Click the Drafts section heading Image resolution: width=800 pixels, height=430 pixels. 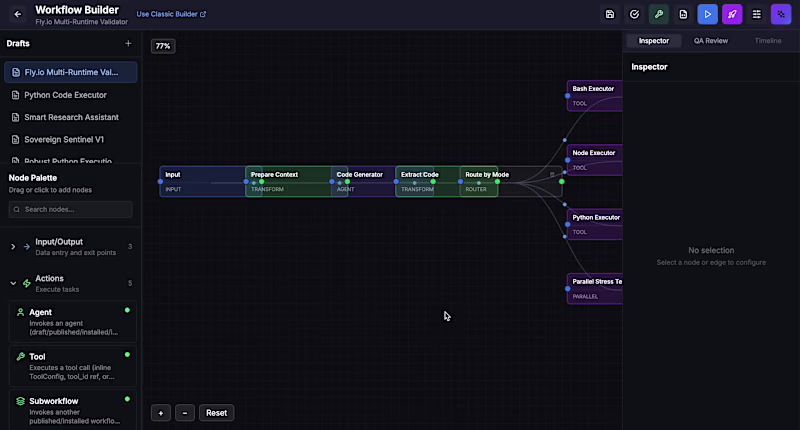pos(18,43)
